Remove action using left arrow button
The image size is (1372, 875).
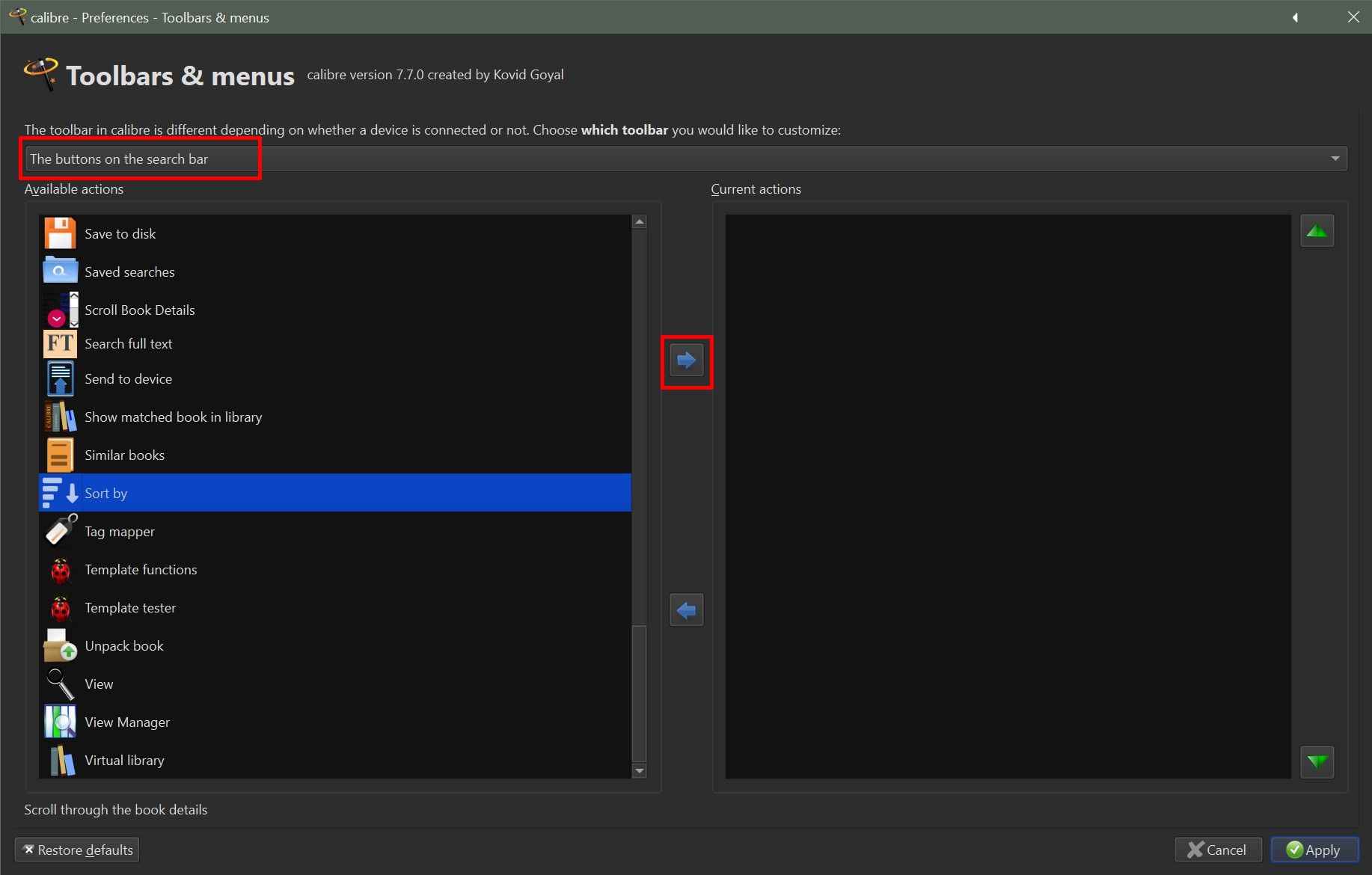[x=687, y=610]
